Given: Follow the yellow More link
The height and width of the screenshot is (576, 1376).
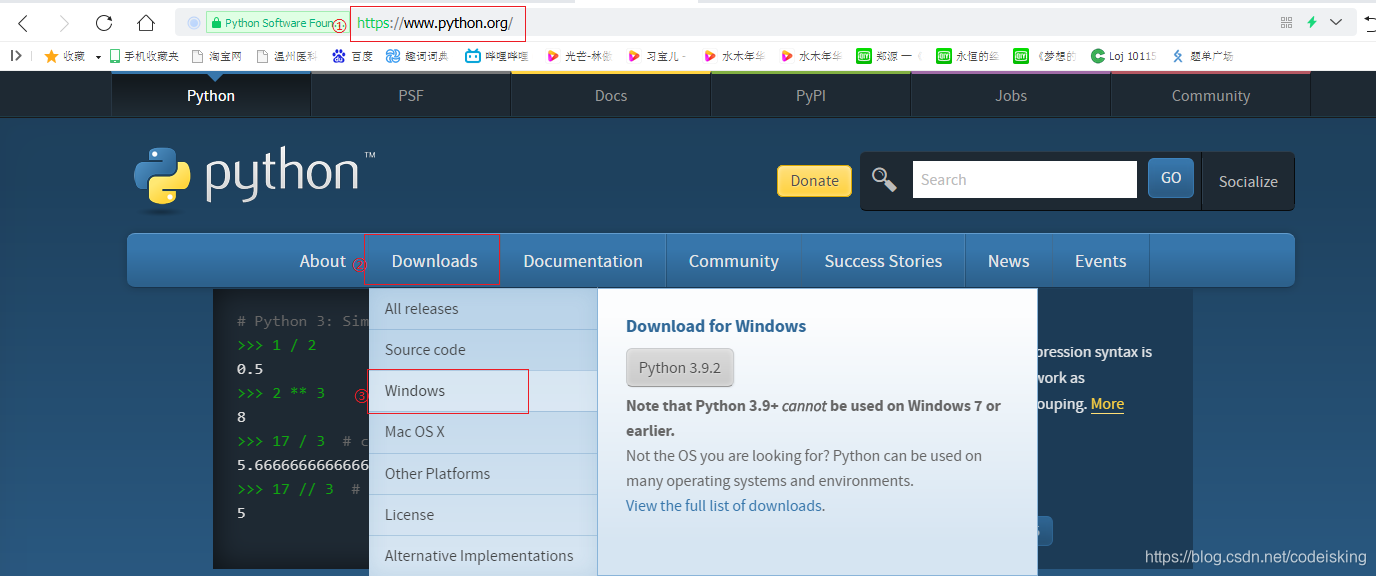Looking at the screenshot, I should pos(1107,404).
